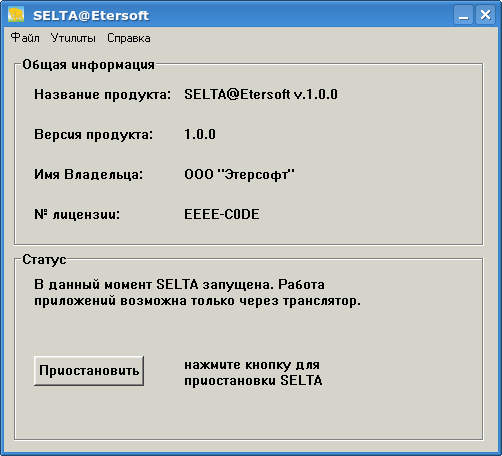
Task: Click the Статус group heading
Action: click(x=44, y=260)
